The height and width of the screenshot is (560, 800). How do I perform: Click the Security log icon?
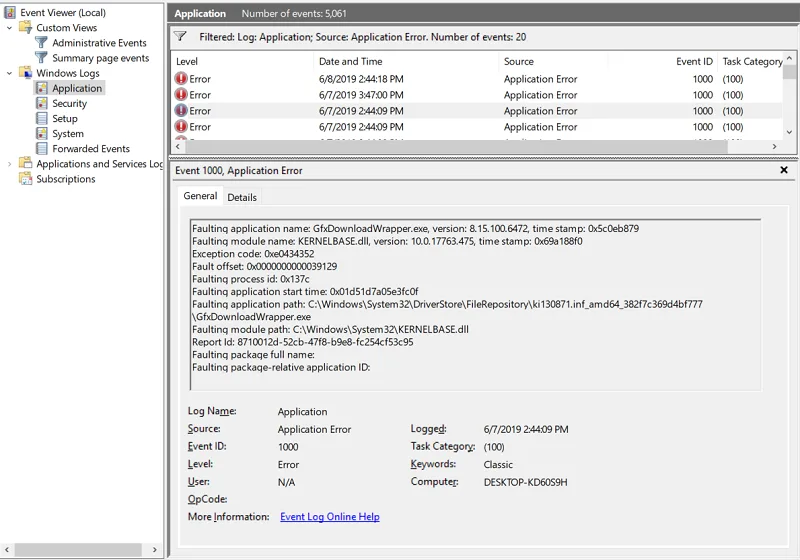tap(42, 103)
